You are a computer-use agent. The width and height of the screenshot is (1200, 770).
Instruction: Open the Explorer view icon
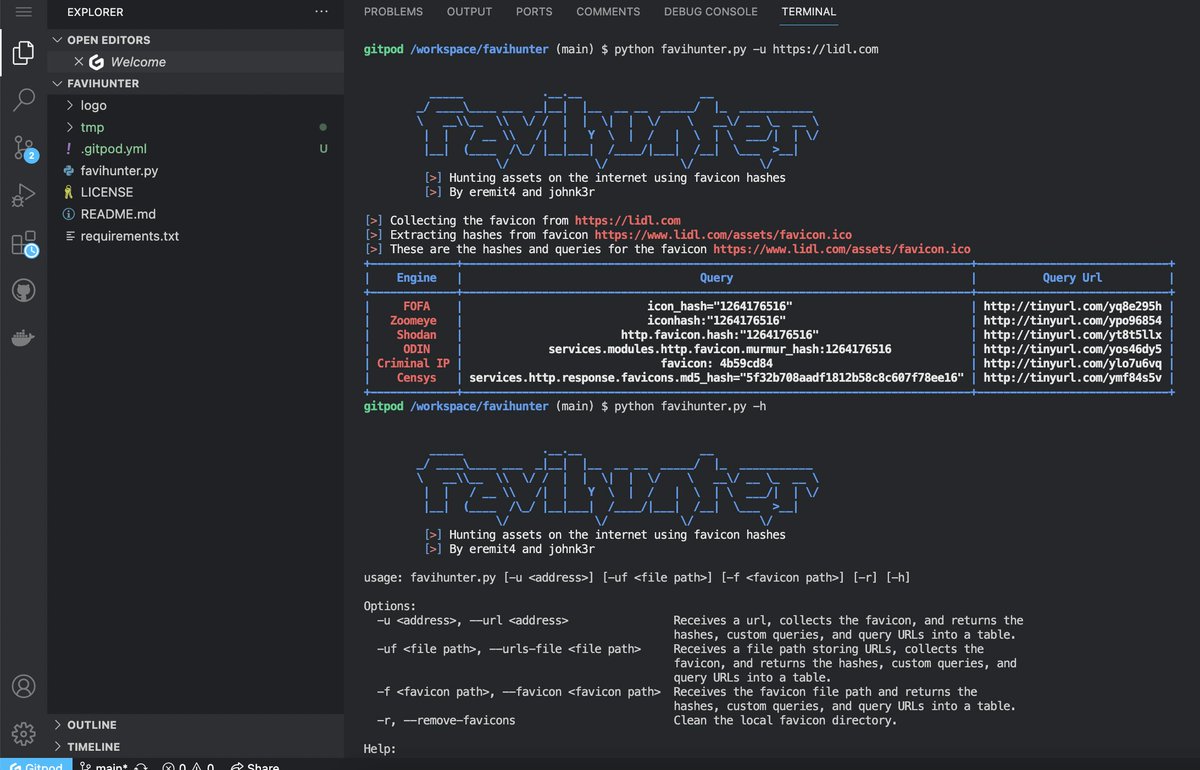23,53
